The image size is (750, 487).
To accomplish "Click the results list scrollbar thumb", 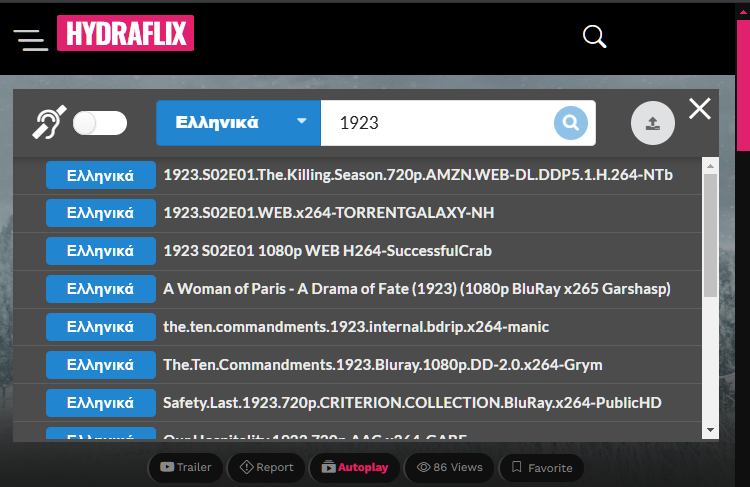I will pos(710,235).
